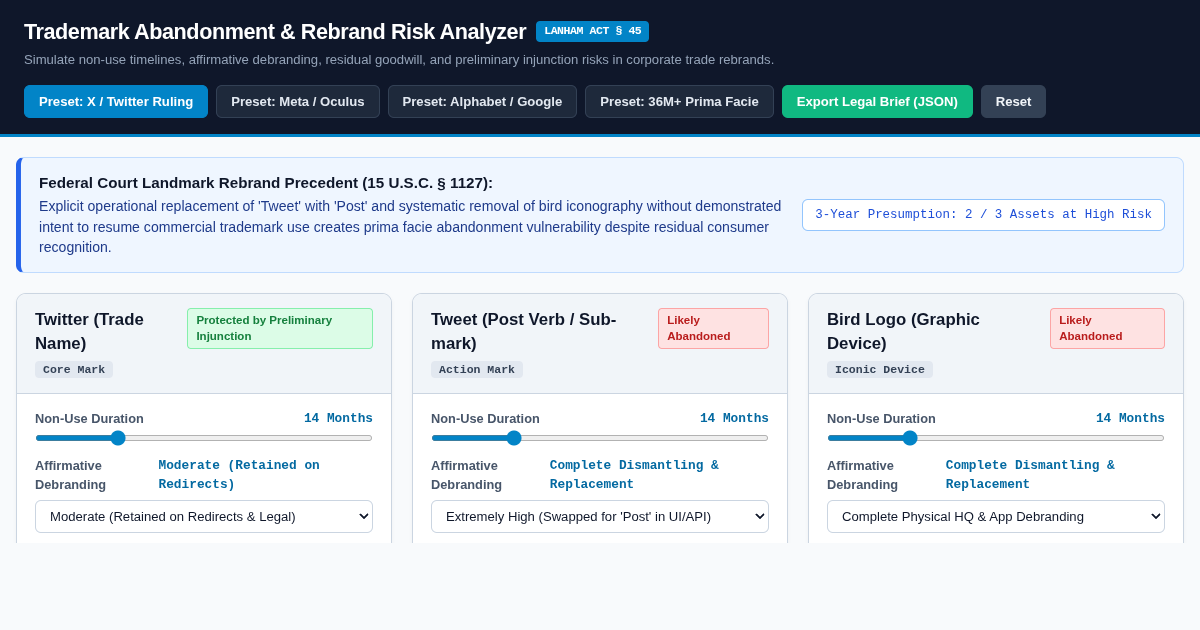Click Bird Logo 'Complete Dismantling & Replacement' value
The height and width of the screenshot is (630, 1200).
click(1030, 475)
